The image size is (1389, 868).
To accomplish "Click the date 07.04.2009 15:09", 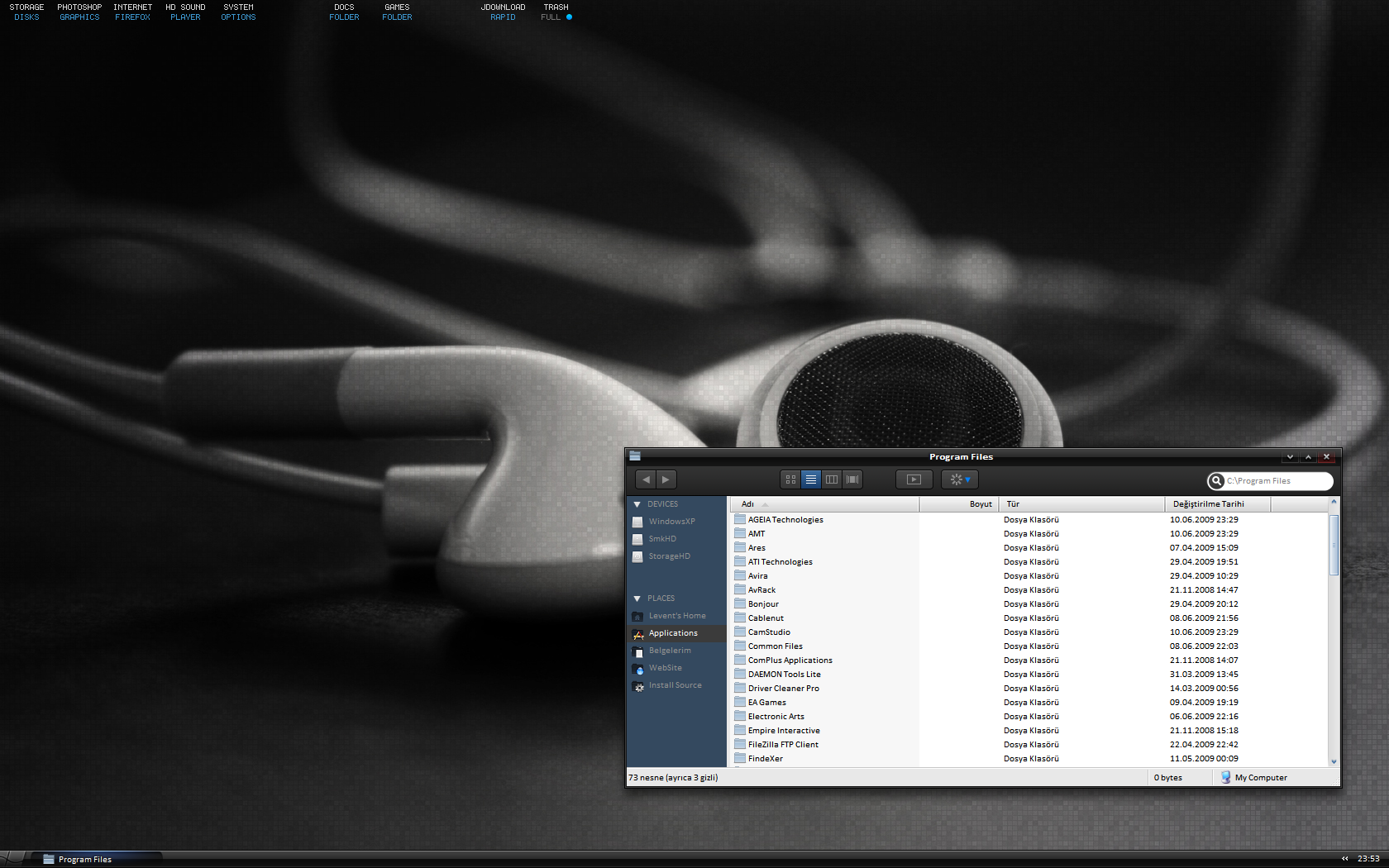I will [x=1204, y=548].
